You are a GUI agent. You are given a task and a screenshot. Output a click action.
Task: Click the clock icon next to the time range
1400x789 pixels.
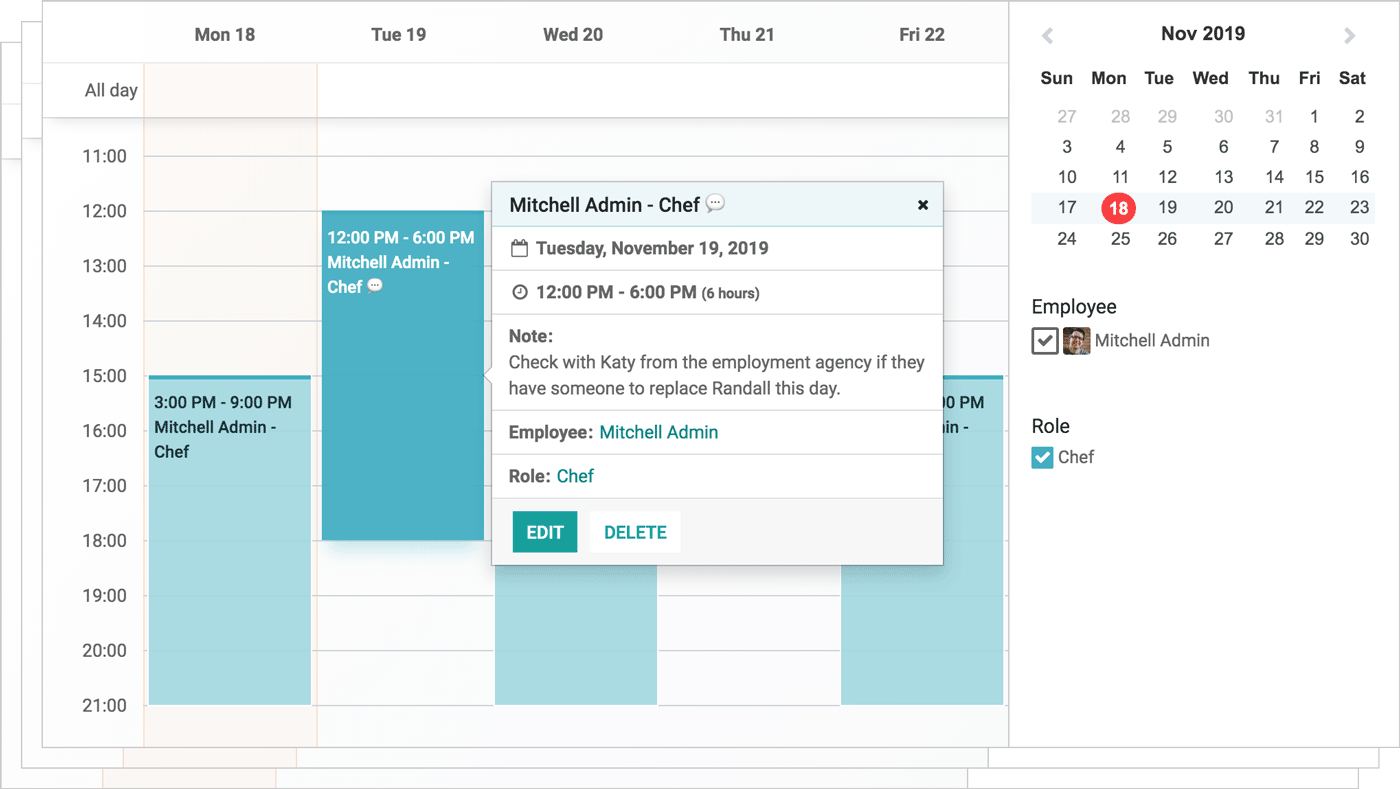[x=520, y=292]
